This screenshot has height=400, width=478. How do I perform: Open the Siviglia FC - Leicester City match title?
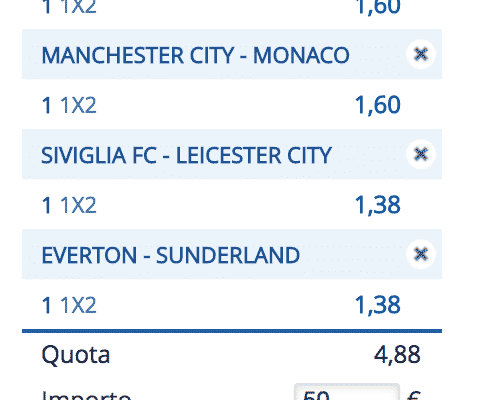click(x=186, y=155)
